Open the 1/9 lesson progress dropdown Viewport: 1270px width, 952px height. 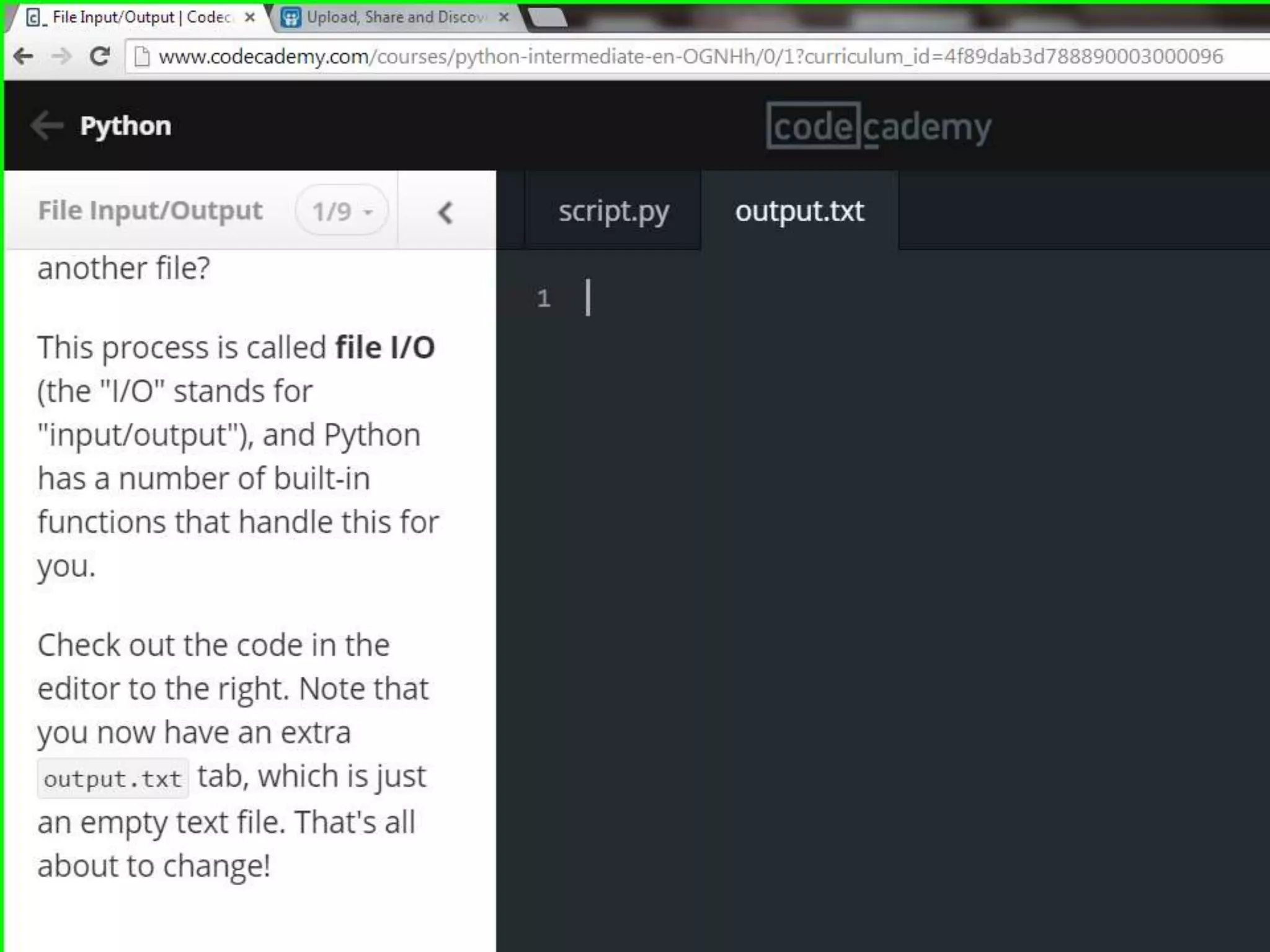click(x=342, y=211)
